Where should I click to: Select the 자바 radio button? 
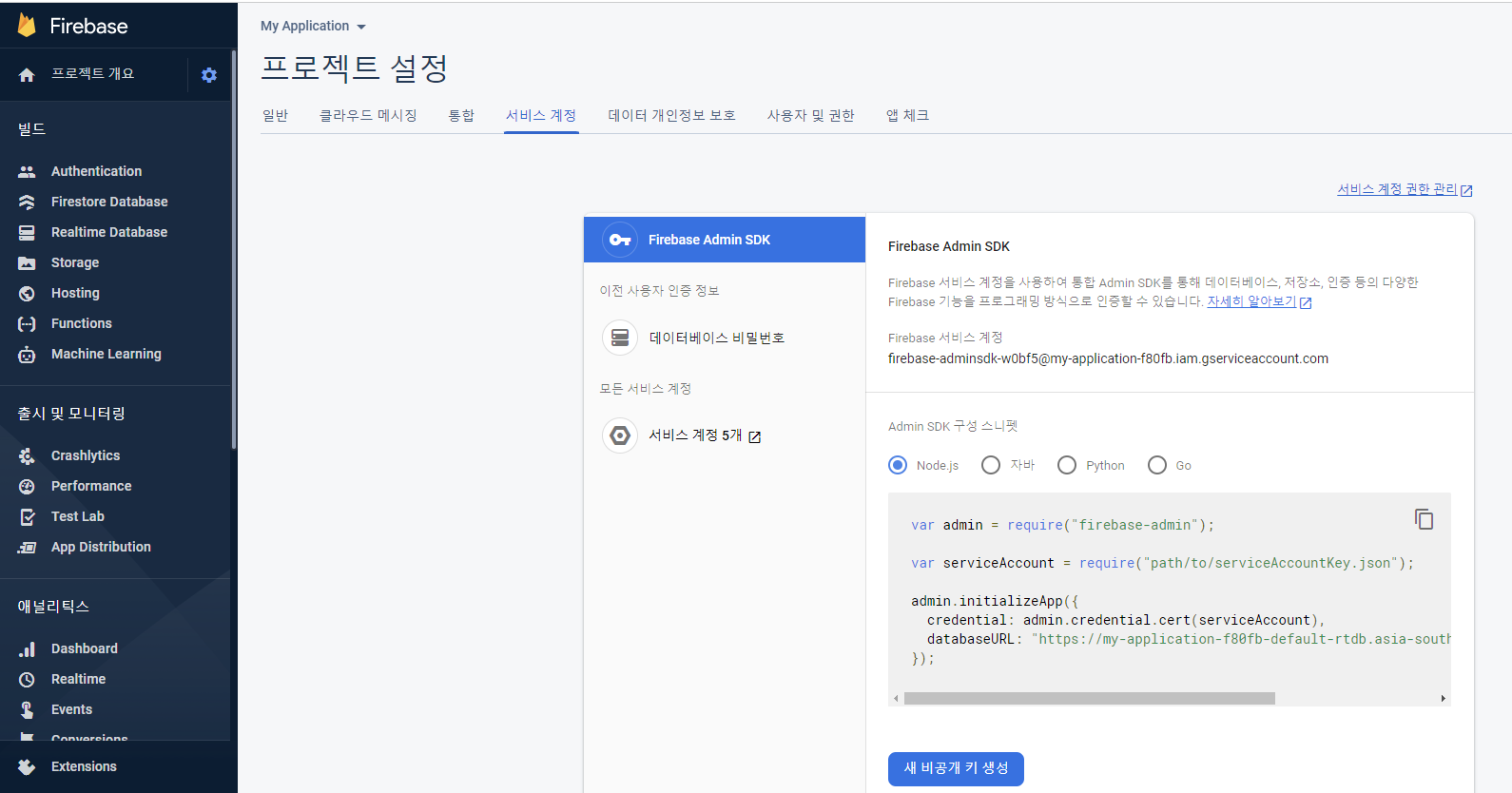tap(991, 465)
